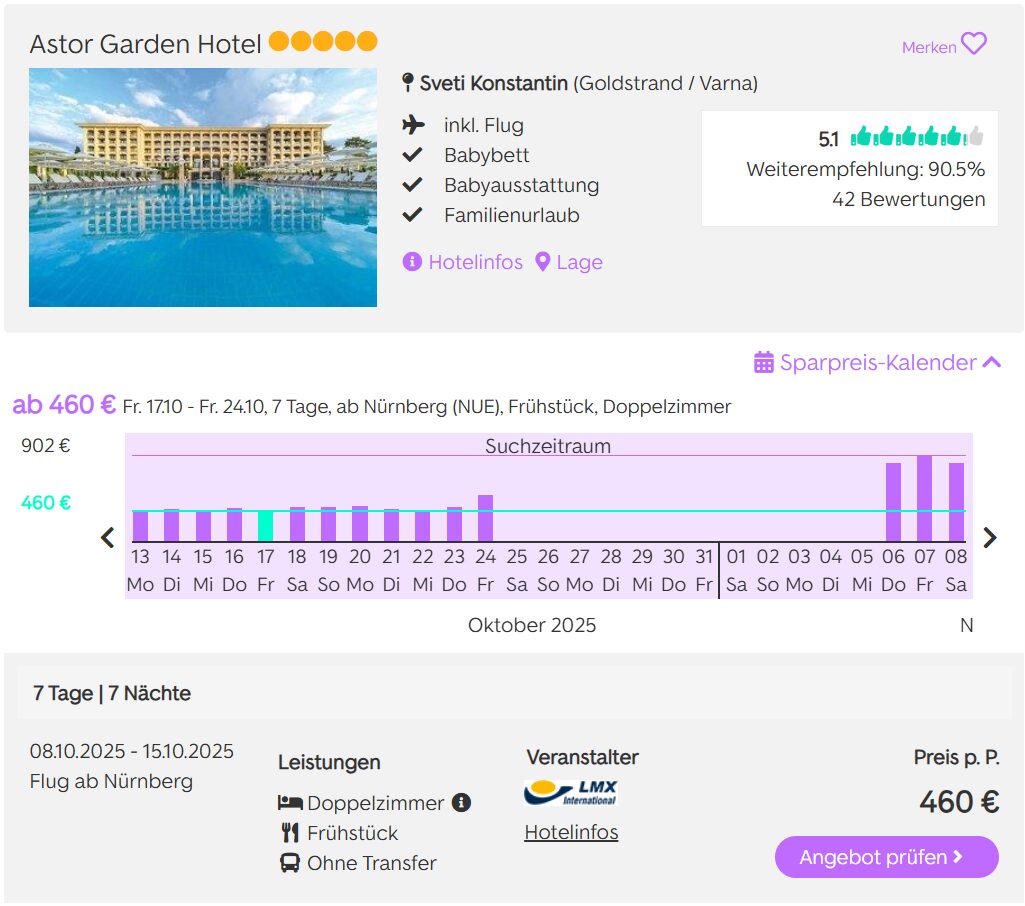Viewport: 1025px width, 906px height.
Task: Select the green price bar for Friday 17
Action: point(265,525)
